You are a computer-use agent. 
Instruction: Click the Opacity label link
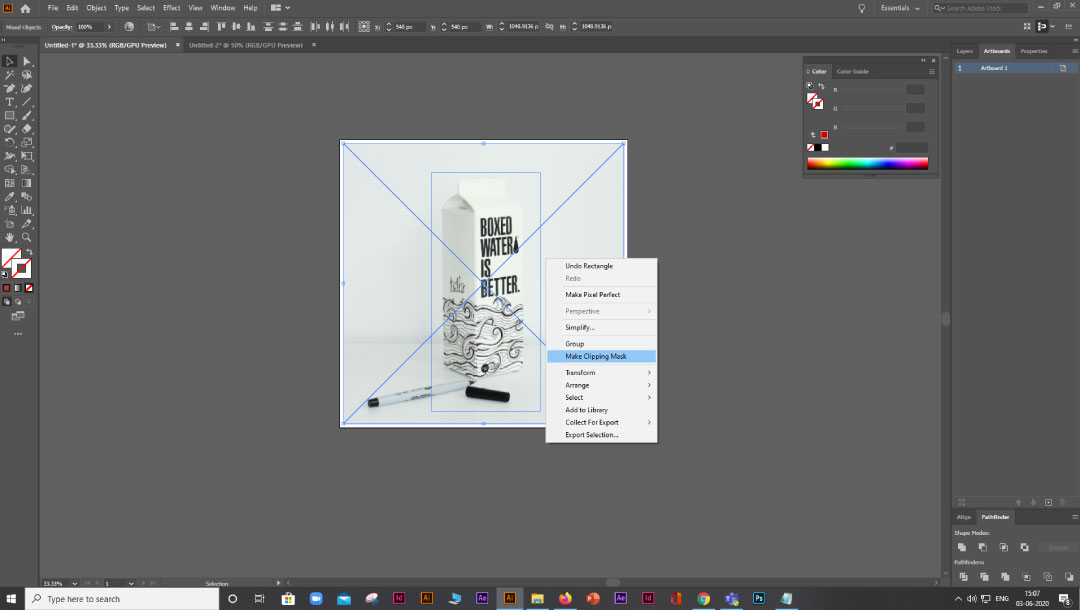(62, 27)
